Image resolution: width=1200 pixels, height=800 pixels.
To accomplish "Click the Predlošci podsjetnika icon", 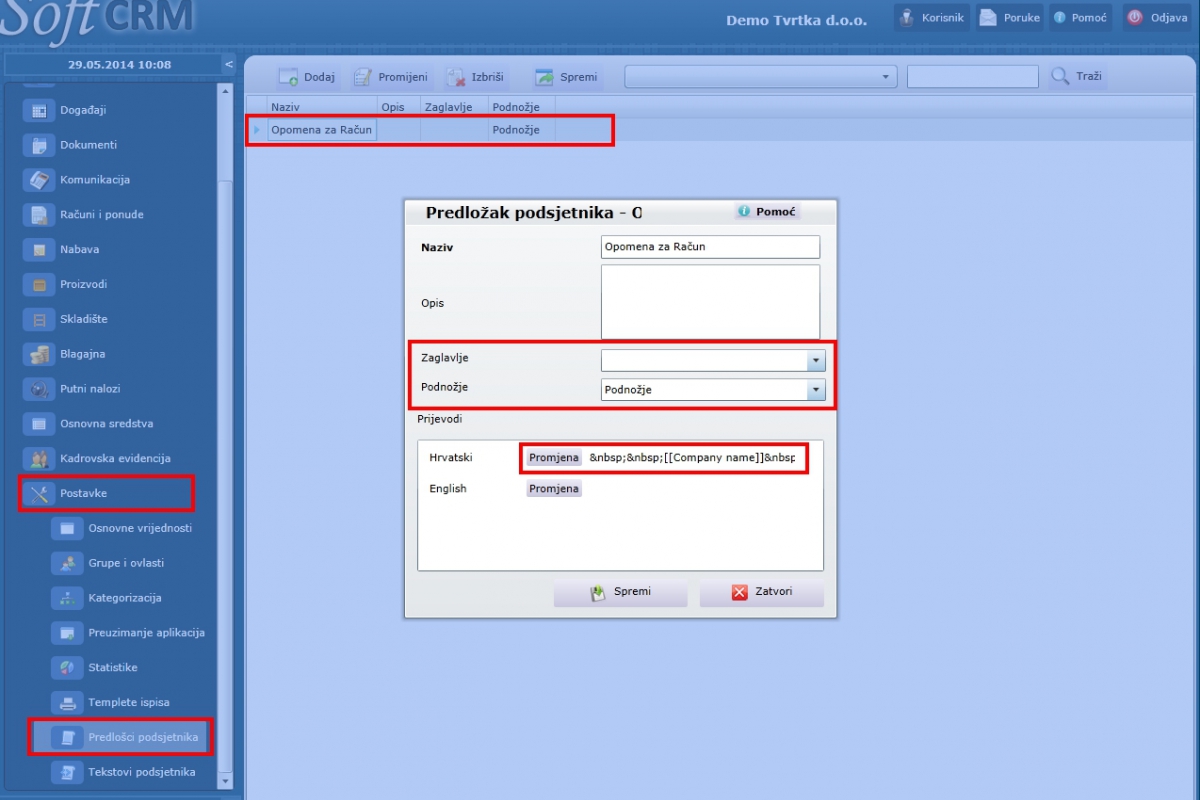I will click(67, 738).
